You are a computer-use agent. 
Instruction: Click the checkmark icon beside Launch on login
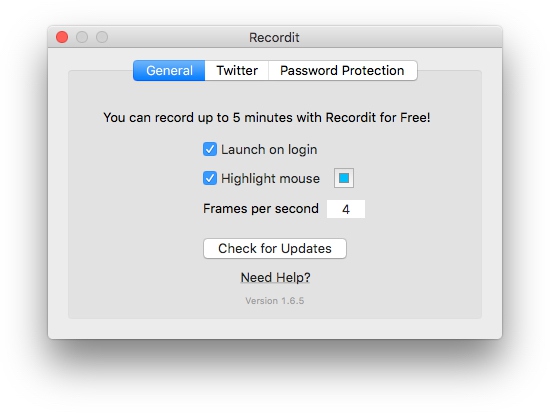tap(210, 149)
